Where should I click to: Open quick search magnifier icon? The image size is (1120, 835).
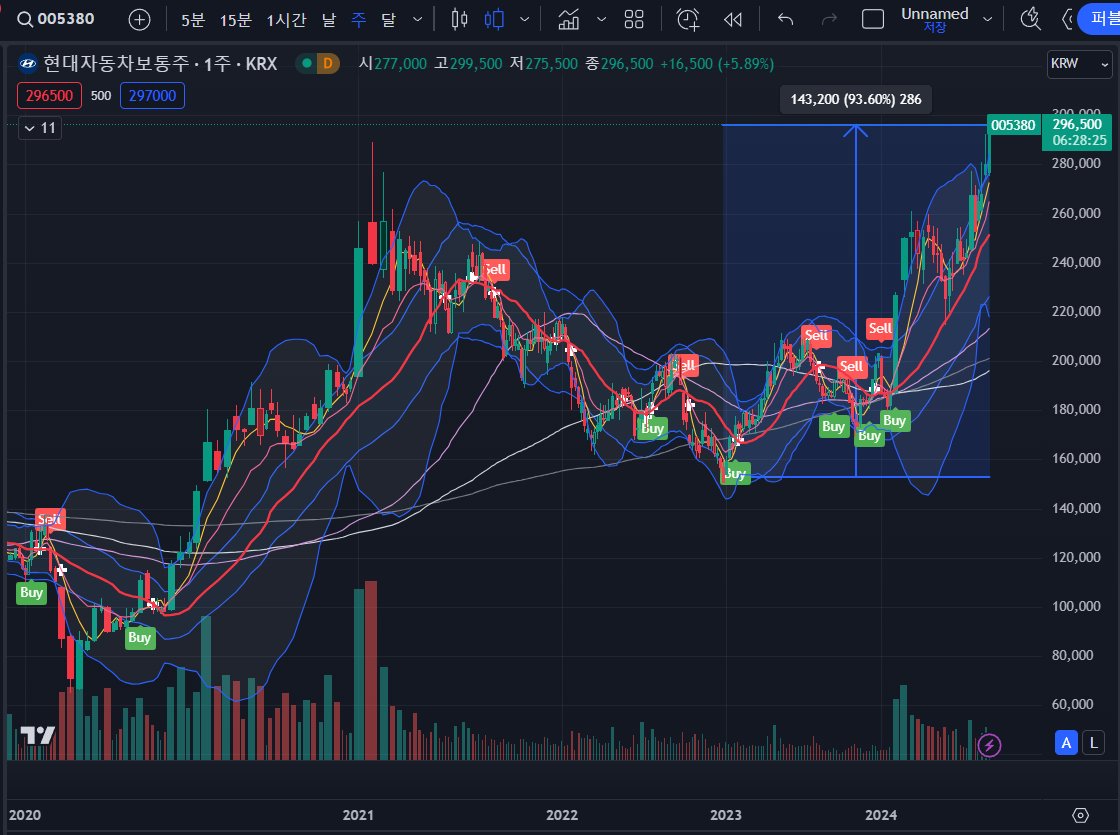coord(1030,19)
